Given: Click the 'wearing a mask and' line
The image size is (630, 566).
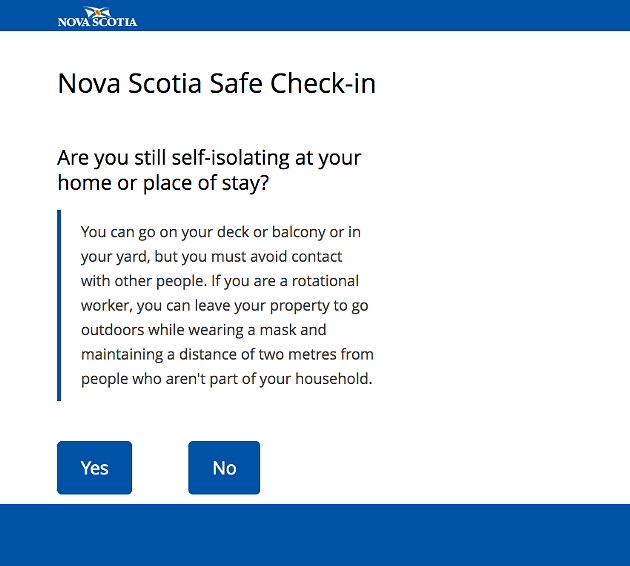Looking at the screenshot, I should (x=203, y=330).
